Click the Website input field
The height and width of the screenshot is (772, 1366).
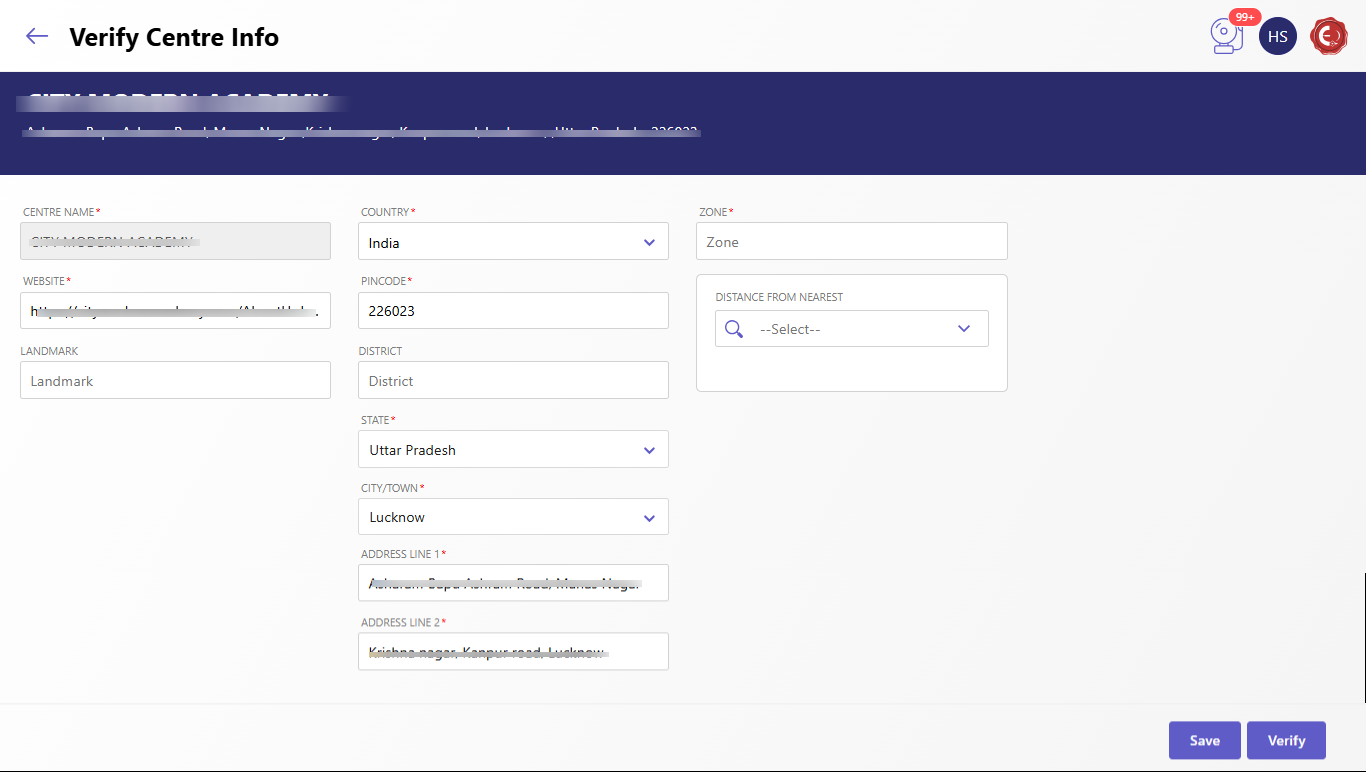[175, 311]
